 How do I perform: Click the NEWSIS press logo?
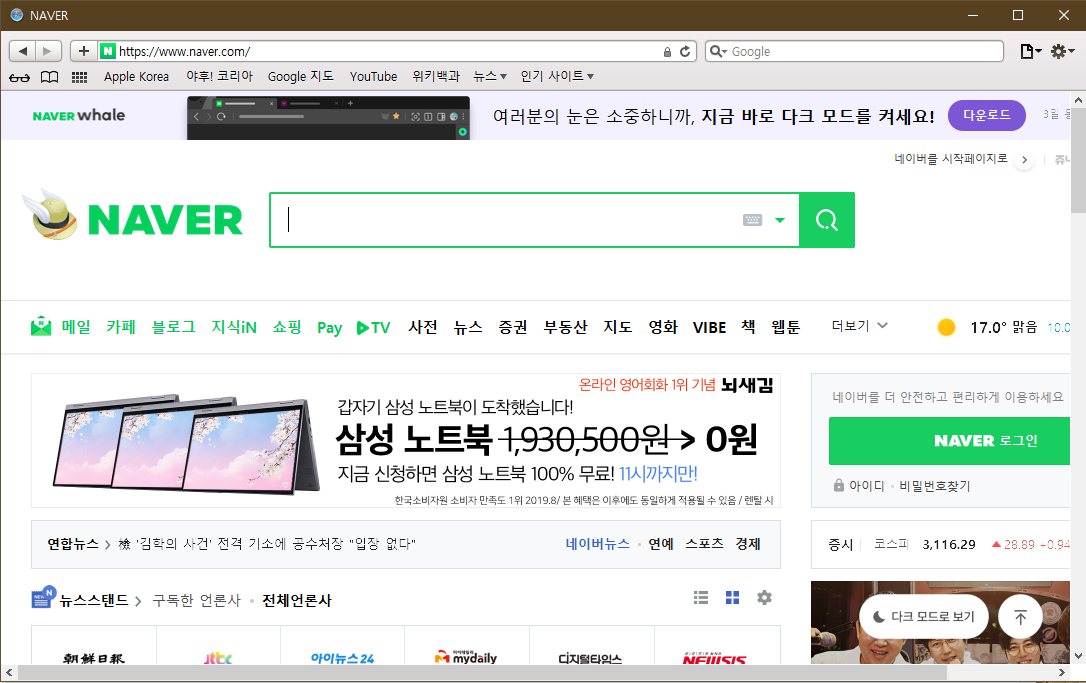click(x=715, y=659)
